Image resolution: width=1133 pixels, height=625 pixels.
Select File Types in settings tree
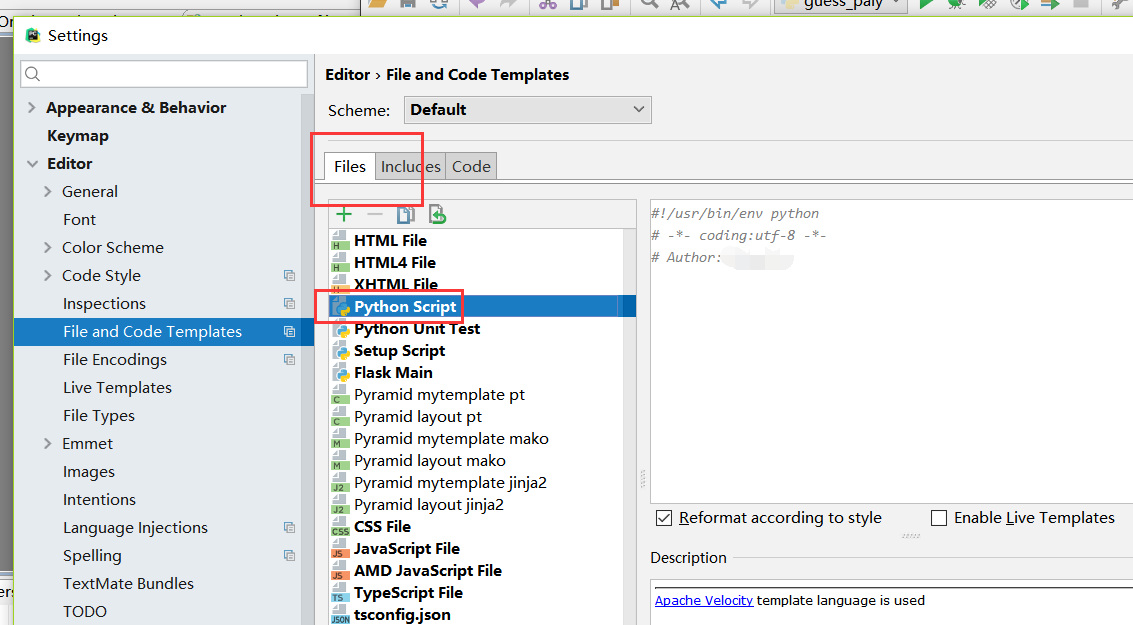tap(99, 416)
